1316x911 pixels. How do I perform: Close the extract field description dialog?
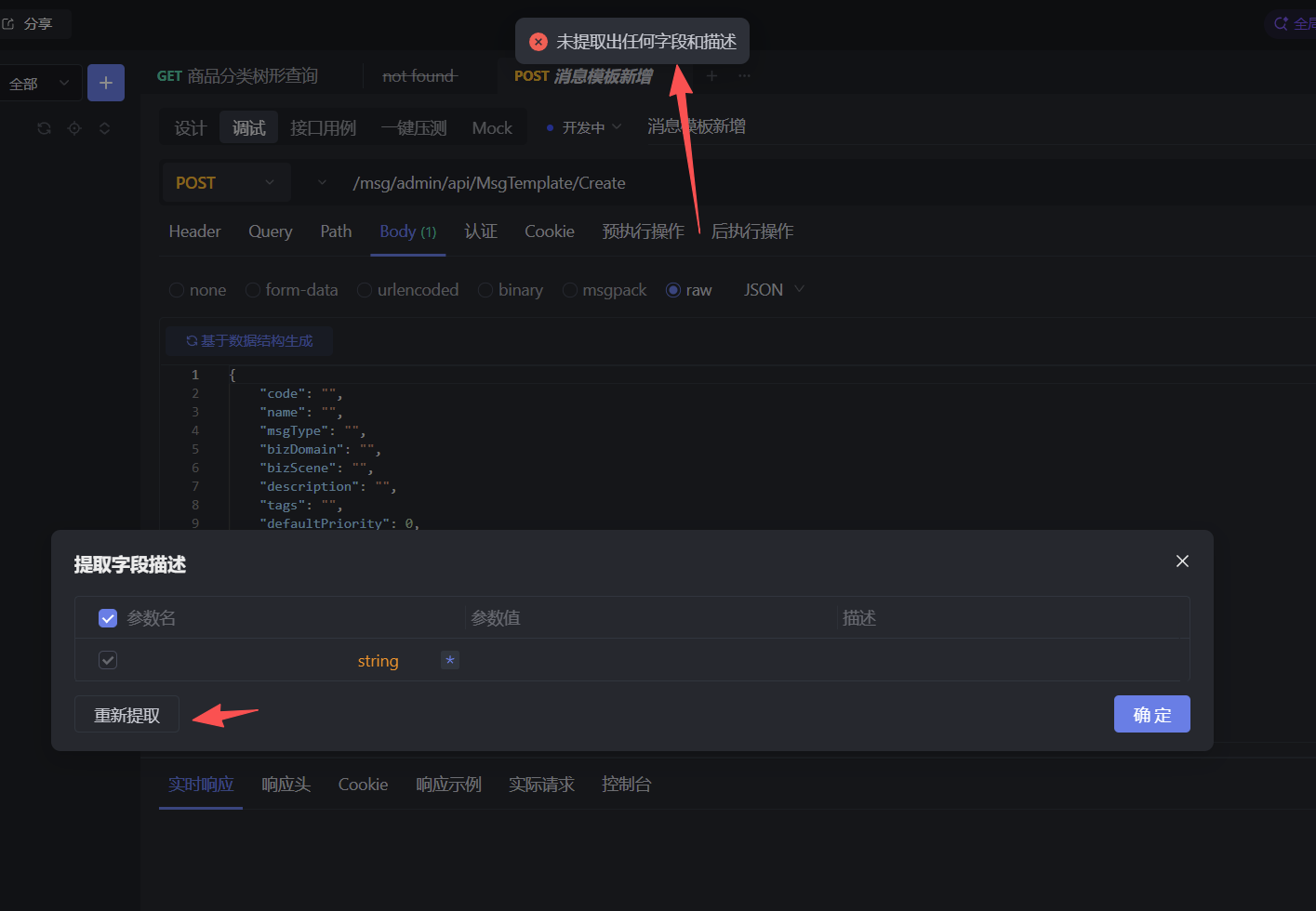tap(1182, 561)
